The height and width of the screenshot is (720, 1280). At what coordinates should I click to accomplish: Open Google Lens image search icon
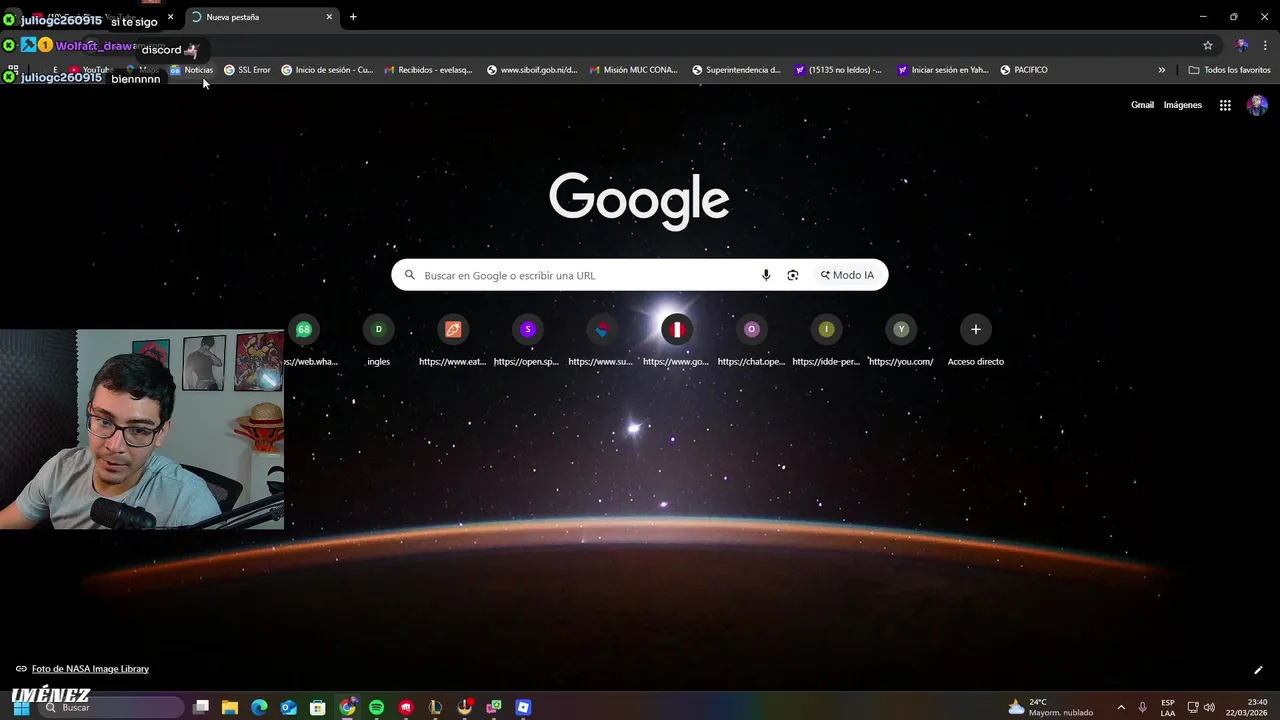(793, 275)
